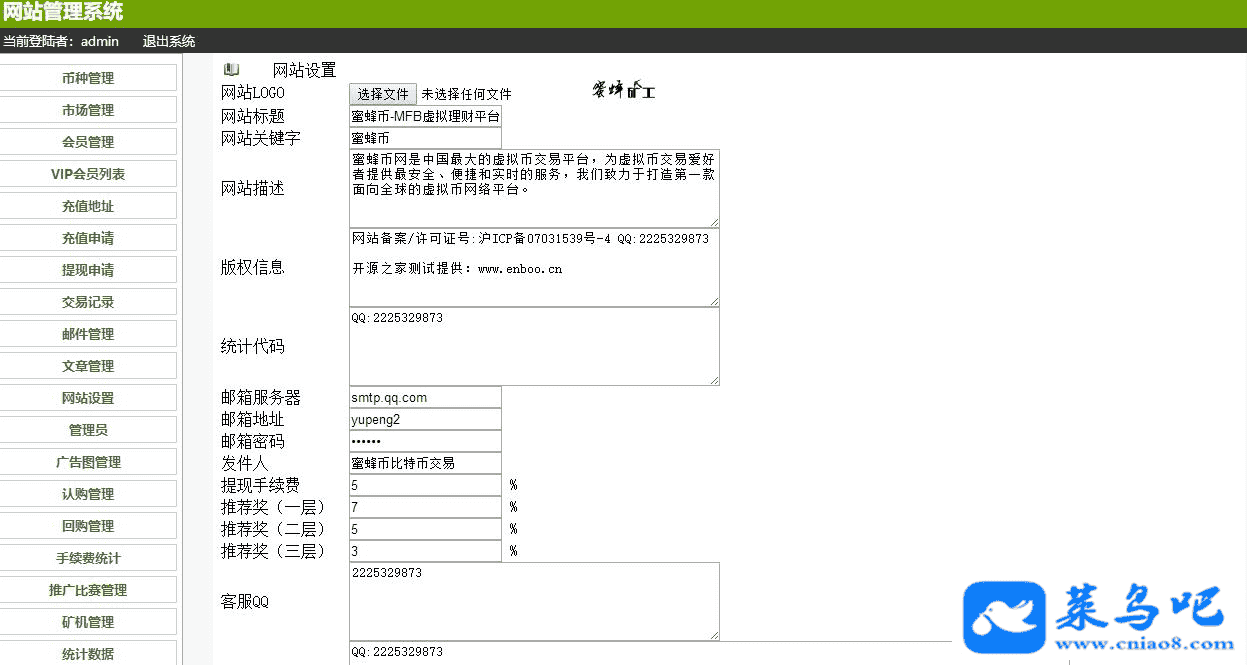Viewport: 1247px width, 665px height.
Task: Click the 选择文件 upload button
Action: pyautogui.click(x=383, y=94)
